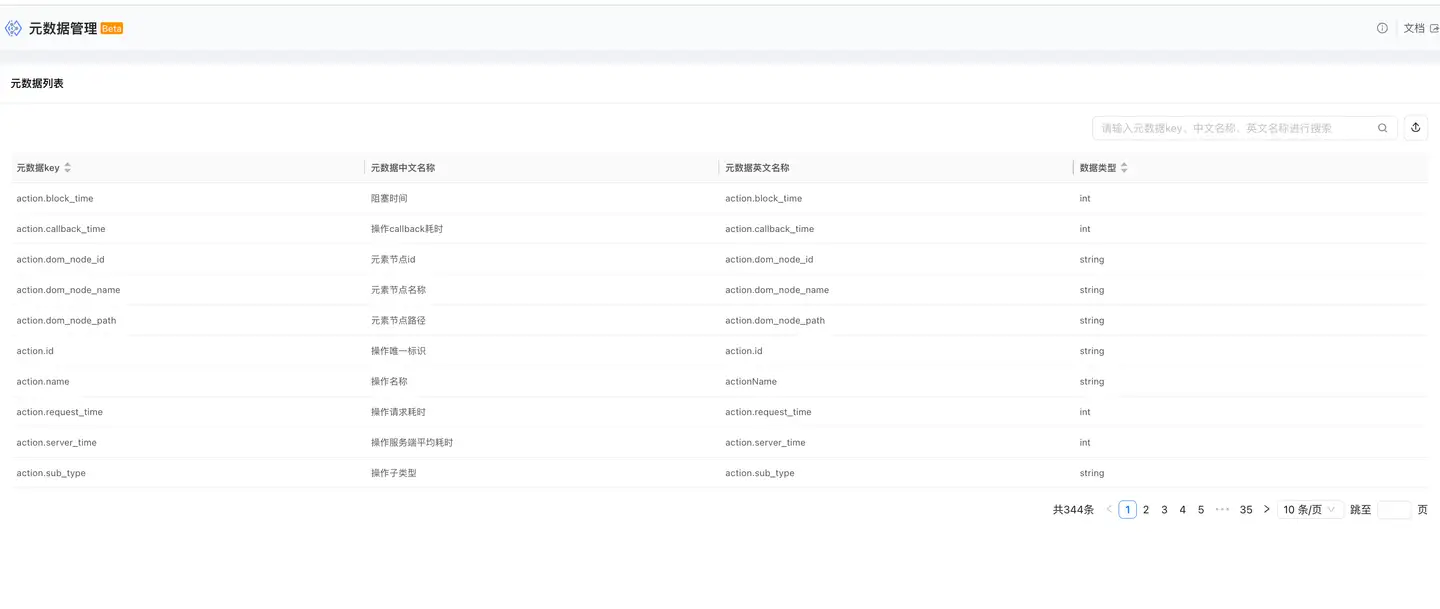Screen dimensions: 1440x609
Task: Select page 5 in pagination
Action: (1201, 510)
